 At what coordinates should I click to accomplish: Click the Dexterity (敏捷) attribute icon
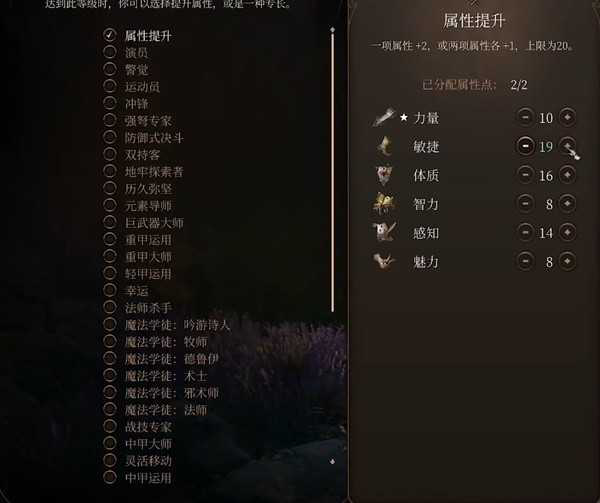[x=384, y=146]
